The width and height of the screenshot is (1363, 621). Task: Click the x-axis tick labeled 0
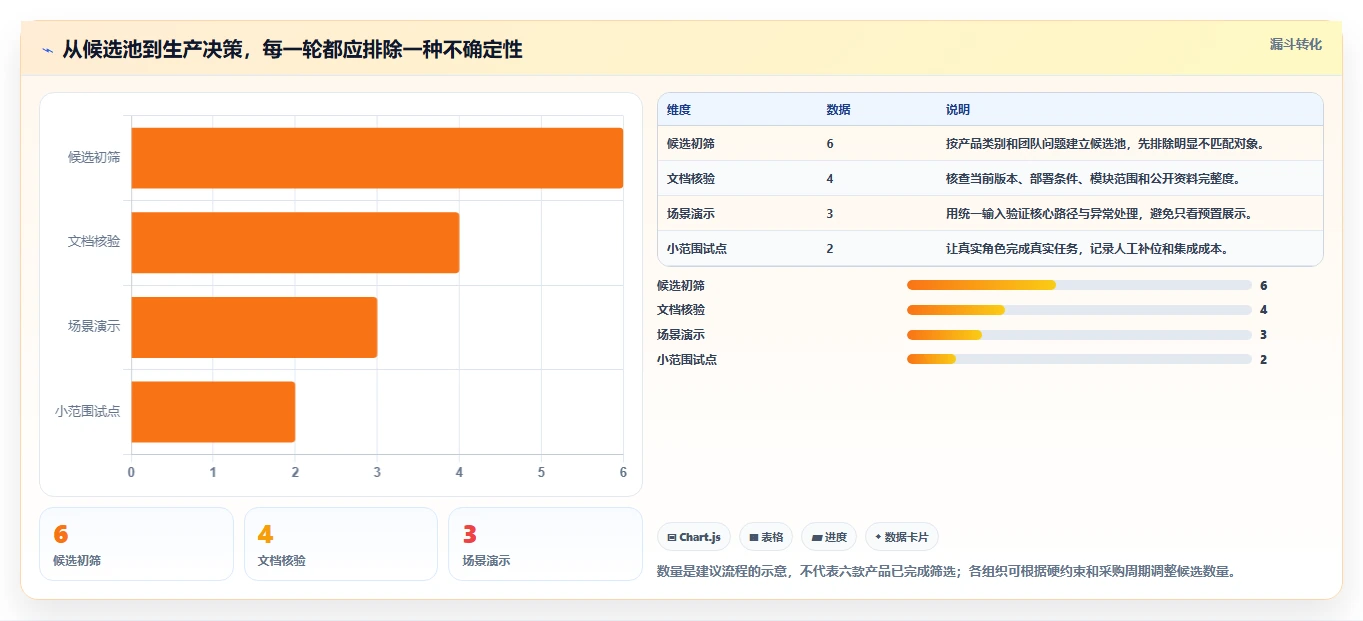131,472
